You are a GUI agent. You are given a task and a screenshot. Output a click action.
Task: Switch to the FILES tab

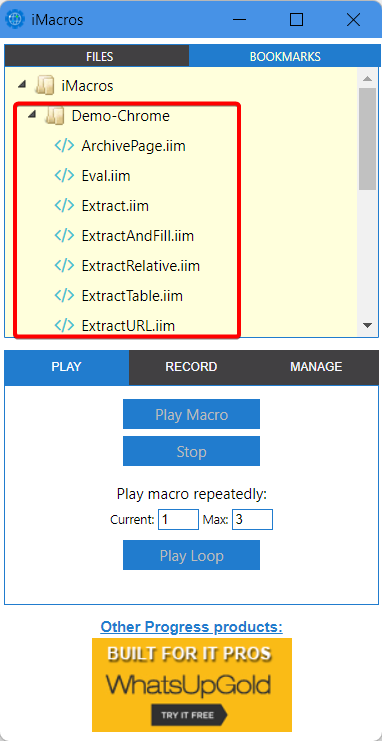click(x=97, y=56)
